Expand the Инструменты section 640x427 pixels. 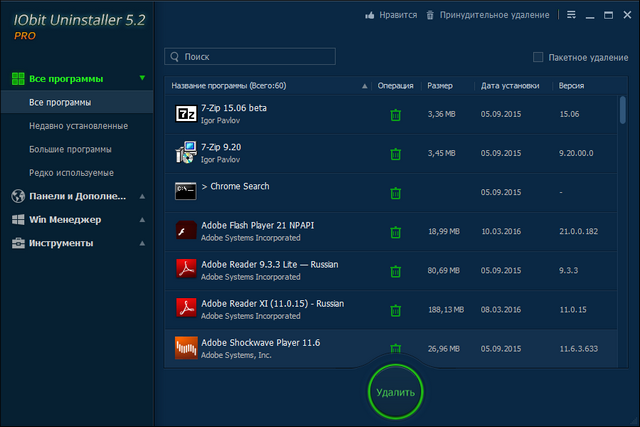[x=76, y=243]
